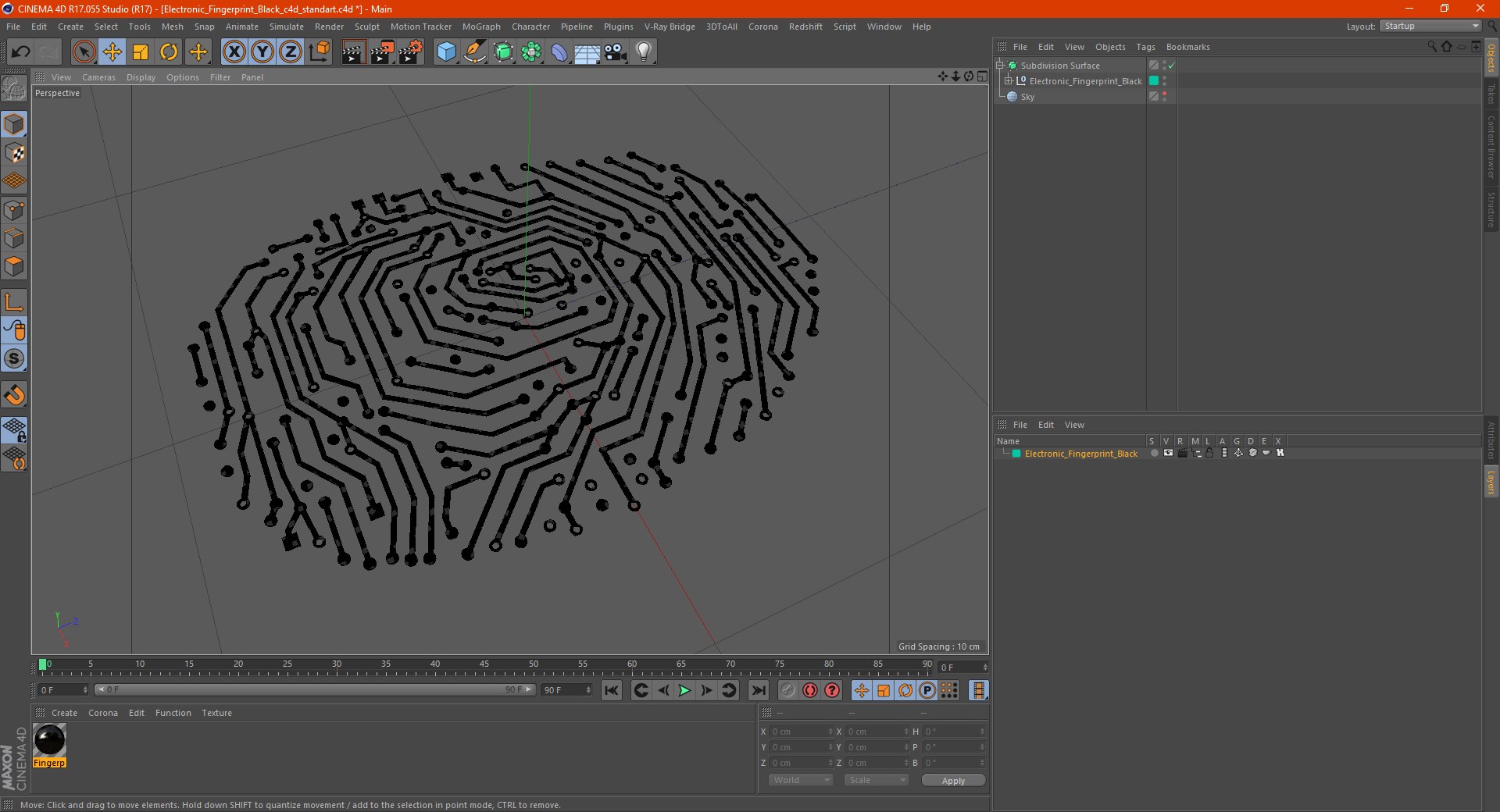Open the material Texture menu
1500x812 pixels.
point(216,713)
